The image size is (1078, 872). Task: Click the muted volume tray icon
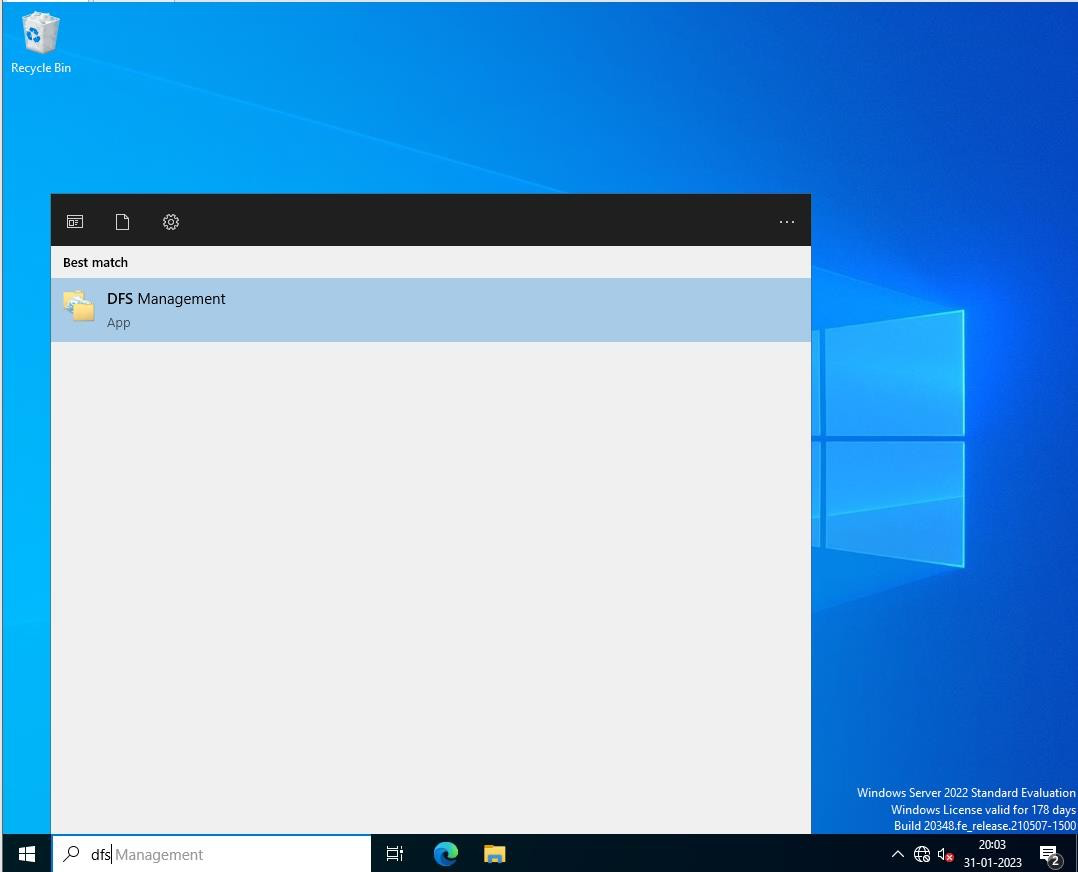click(945, 854)
